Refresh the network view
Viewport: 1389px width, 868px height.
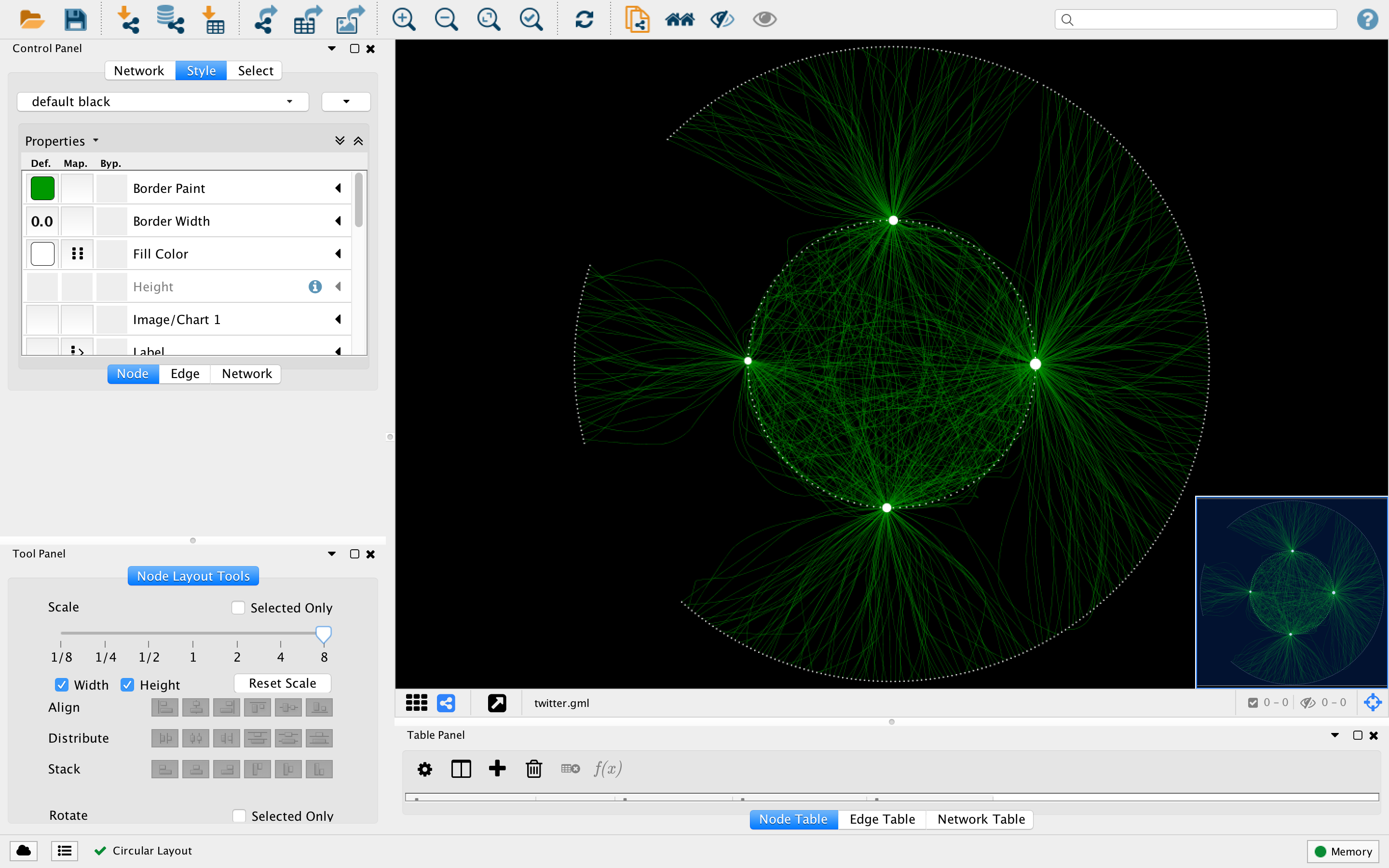pyautogui.click(x=585, y=19)
